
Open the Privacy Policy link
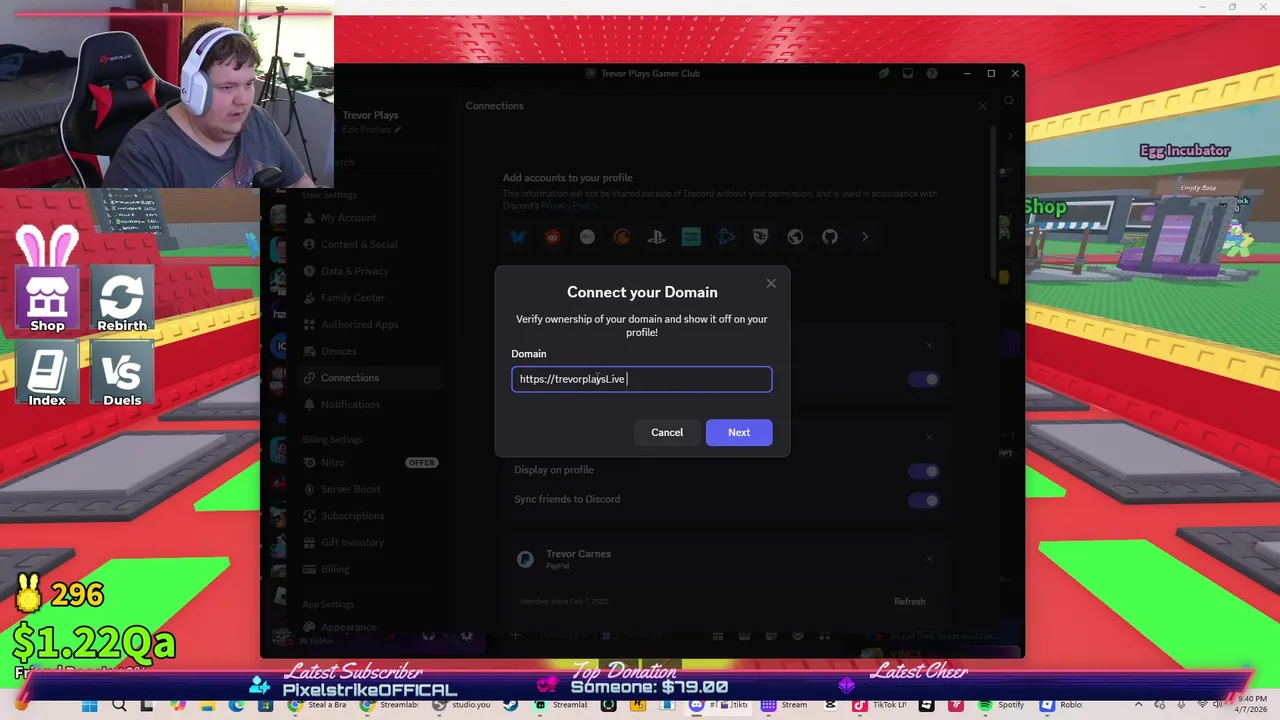point(569,205)
